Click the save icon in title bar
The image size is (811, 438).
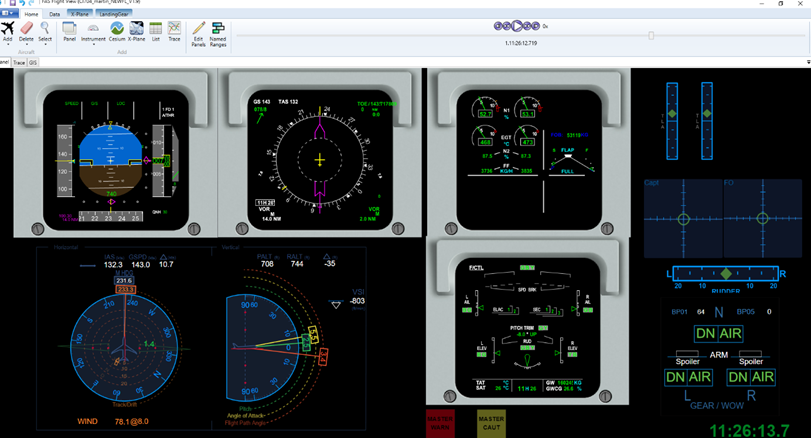click(13, 3)
